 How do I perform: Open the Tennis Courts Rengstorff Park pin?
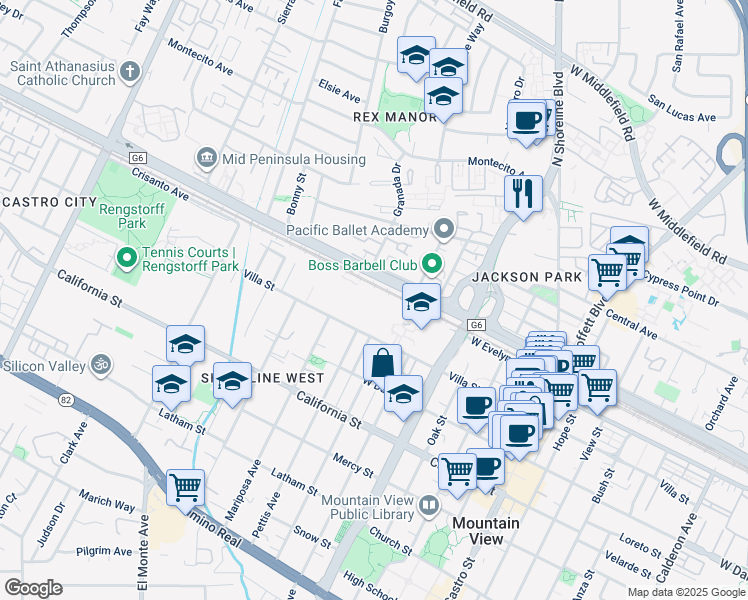point(127,258)
